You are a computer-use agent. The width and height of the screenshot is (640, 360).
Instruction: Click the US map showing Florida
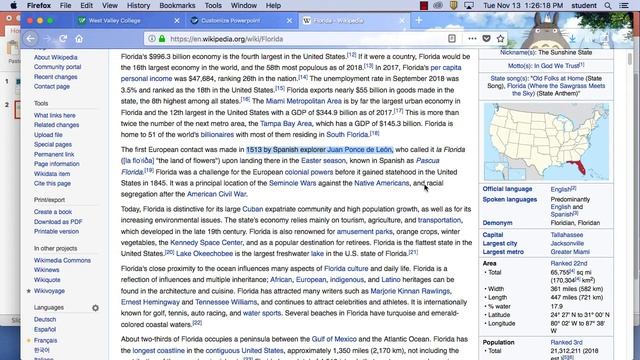pos(546,142)
